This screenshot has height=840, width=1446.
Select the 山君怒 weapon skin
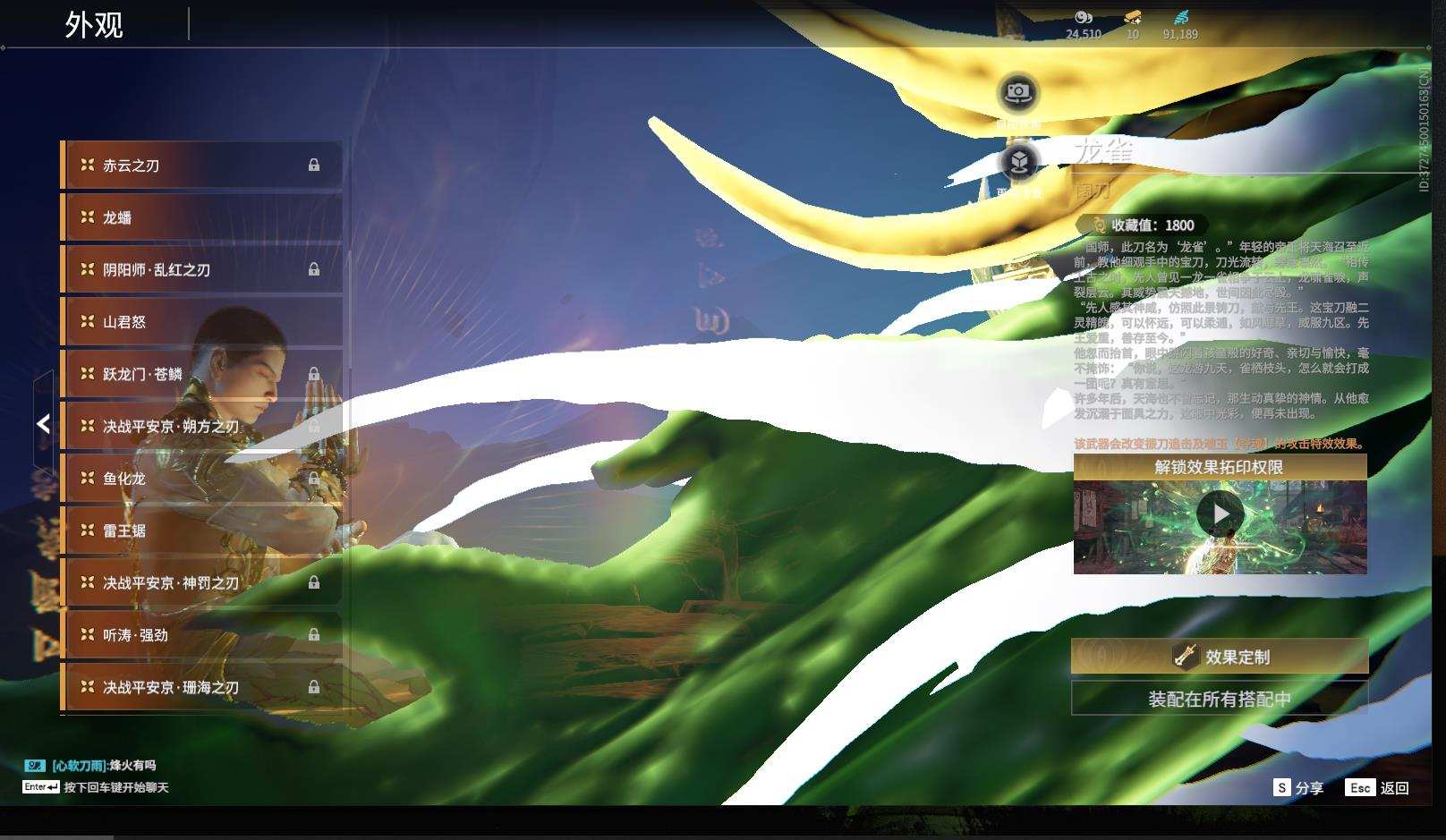[x=201, y=321]
